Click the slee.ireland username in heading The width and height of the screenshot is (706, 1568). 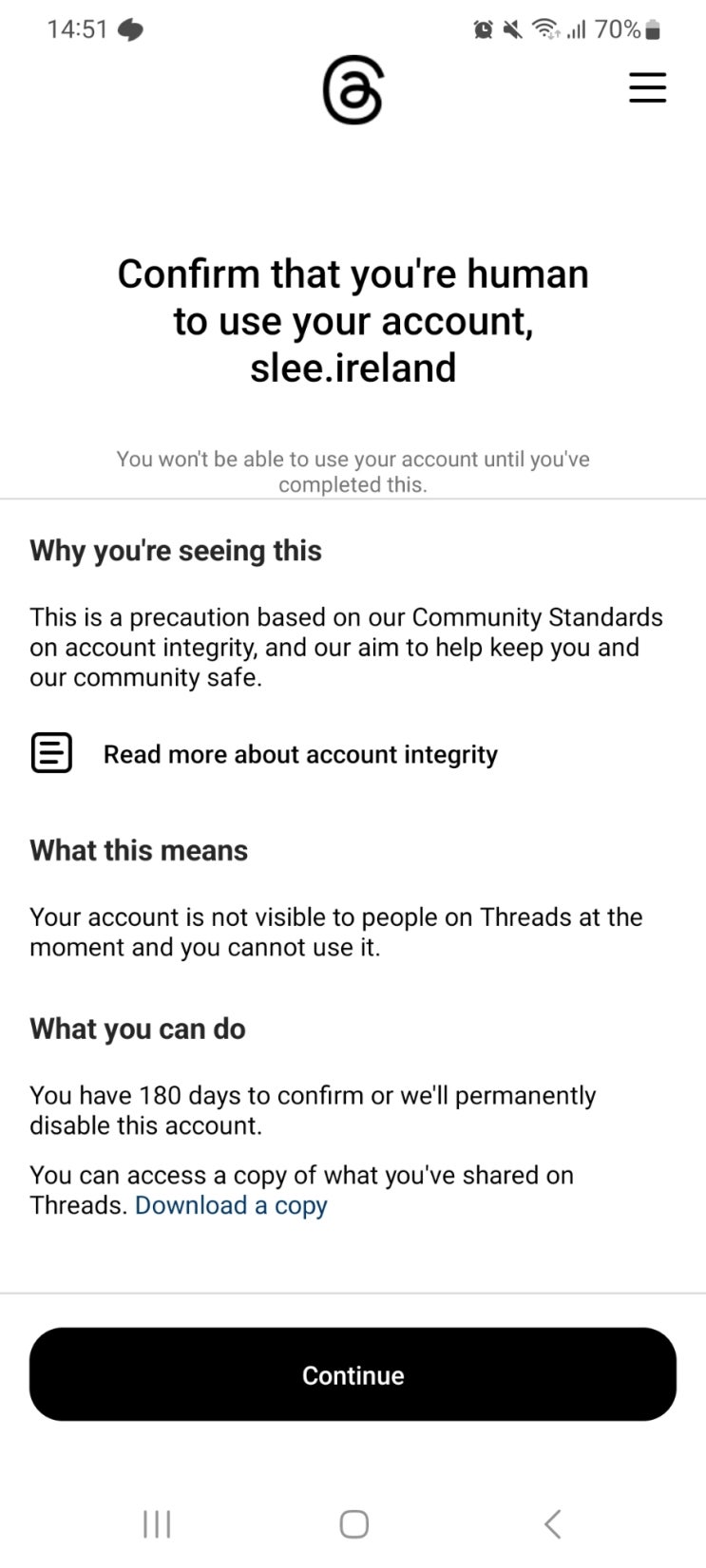(x=353, y=368)
